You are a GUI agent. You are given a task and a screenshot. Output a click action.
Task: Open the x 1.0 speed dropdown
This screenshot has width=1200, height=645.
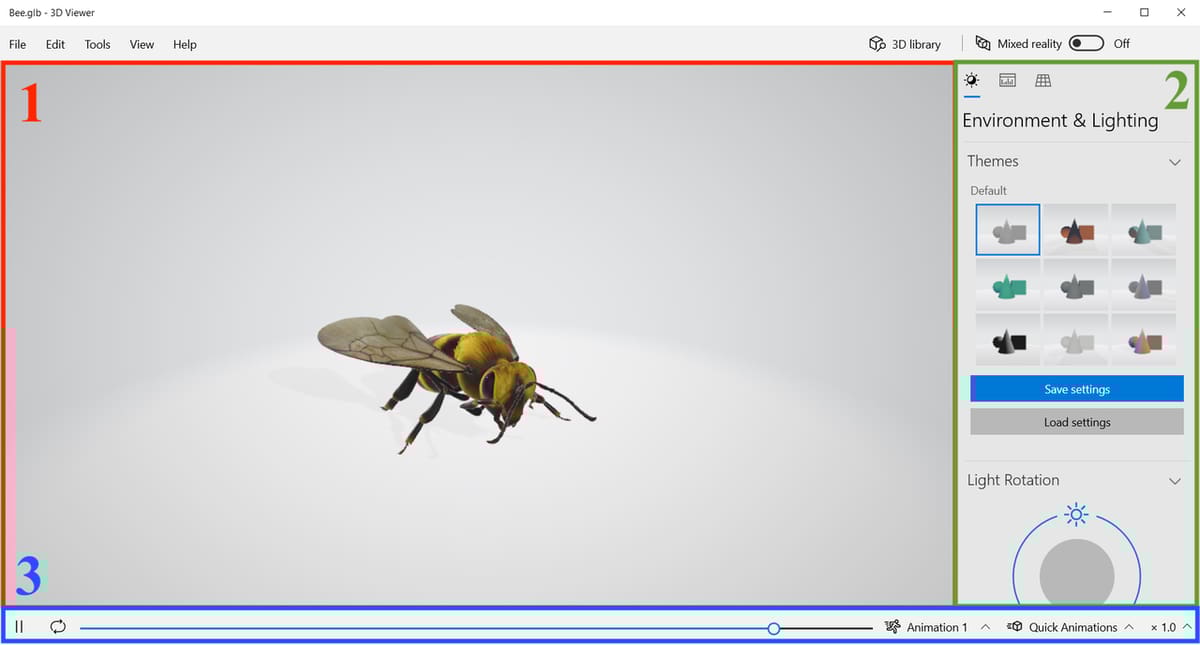pos(1171,627)
